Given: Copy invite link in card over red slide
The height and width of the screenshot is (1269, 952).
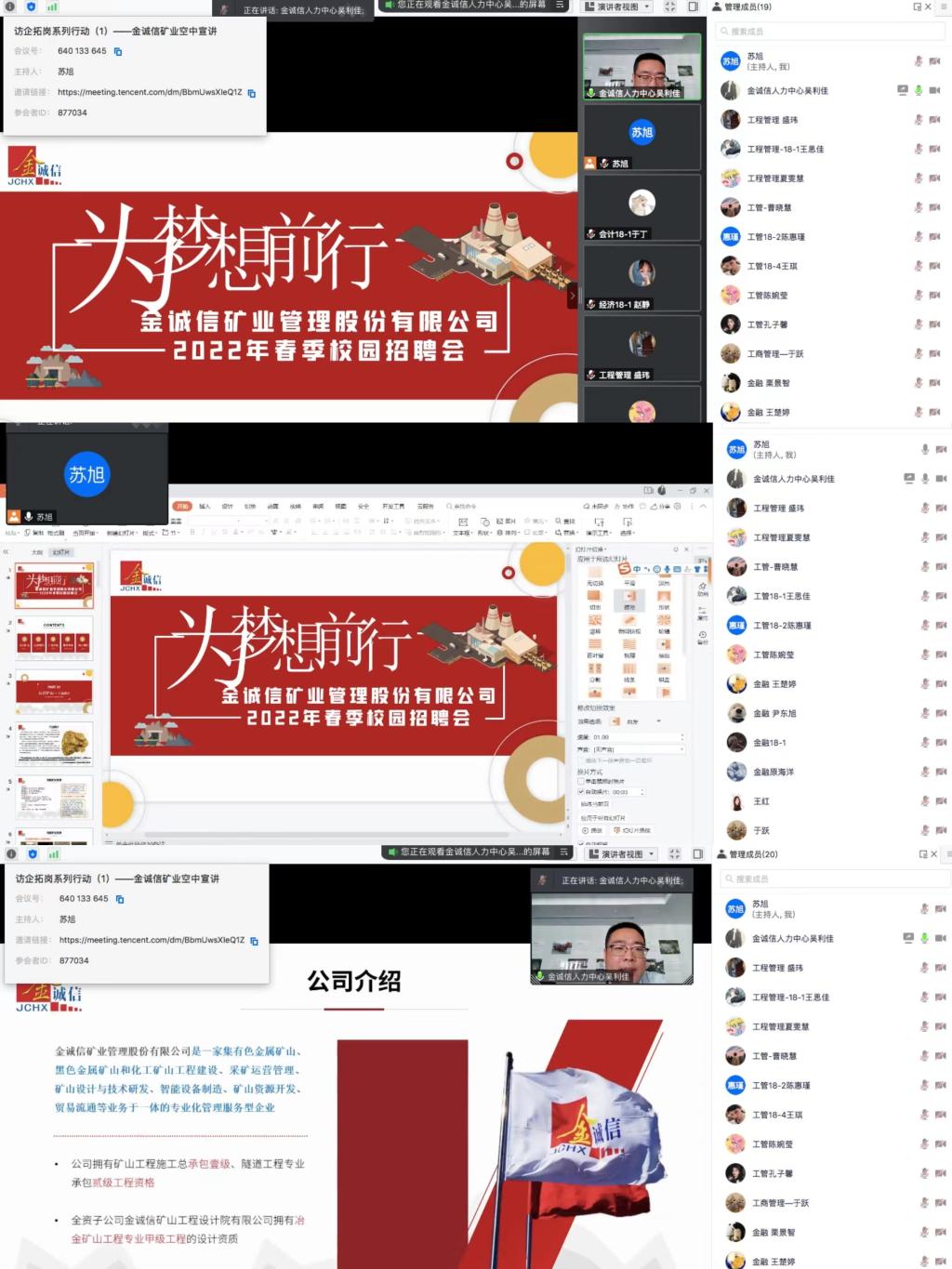Looking at the screenshot, I should 251,93.
